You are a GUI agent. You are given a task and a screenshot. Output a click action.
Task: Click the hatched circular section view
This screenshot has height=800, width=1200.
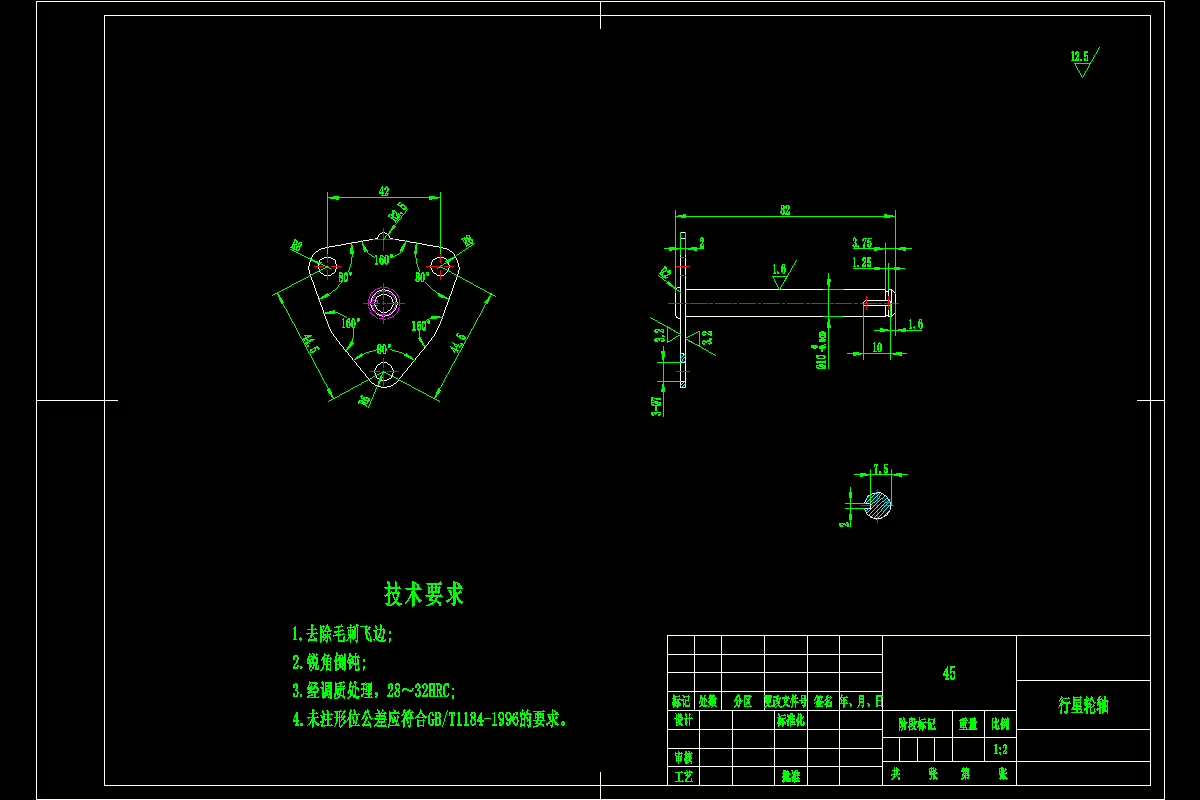pyautogui.click(x=878, y=505)
